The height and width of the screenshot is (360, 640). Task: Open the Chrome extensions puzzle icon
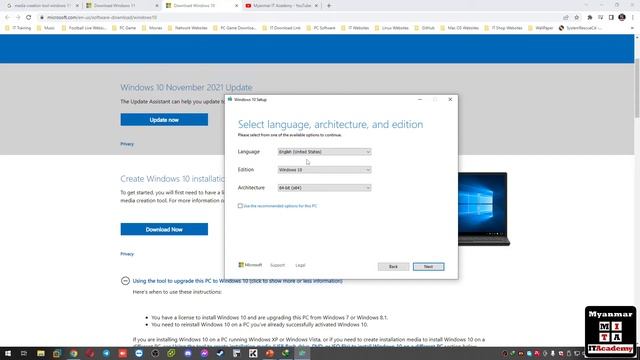[590, 18]
